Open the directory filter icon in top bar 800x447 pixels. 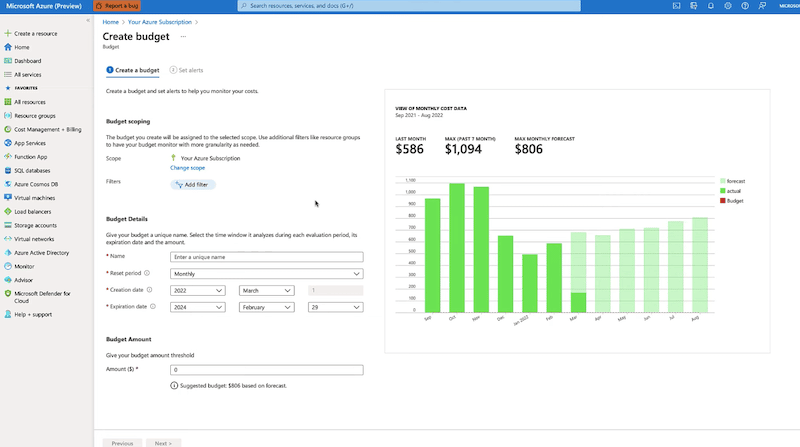point(693,6)
